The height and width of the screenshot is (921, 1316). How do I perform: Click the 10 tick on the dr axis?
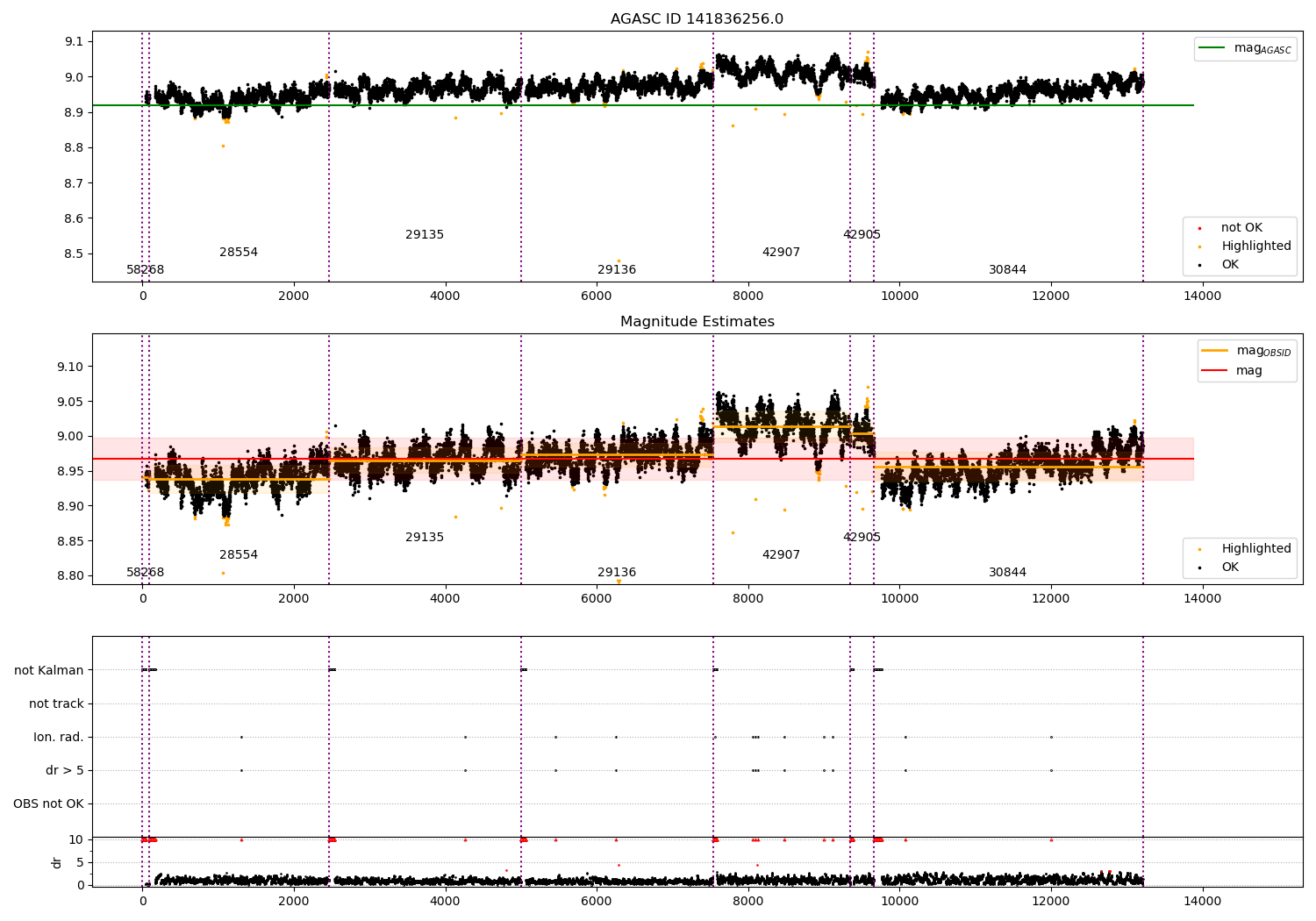[76, 839]
